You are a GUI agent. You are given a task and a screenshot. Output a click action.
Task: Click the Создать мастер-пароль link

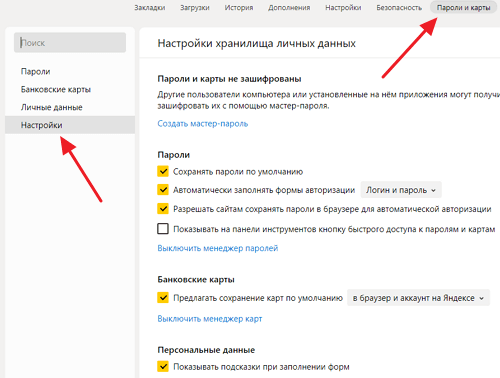pyautogui.click(x=203, y=124)
